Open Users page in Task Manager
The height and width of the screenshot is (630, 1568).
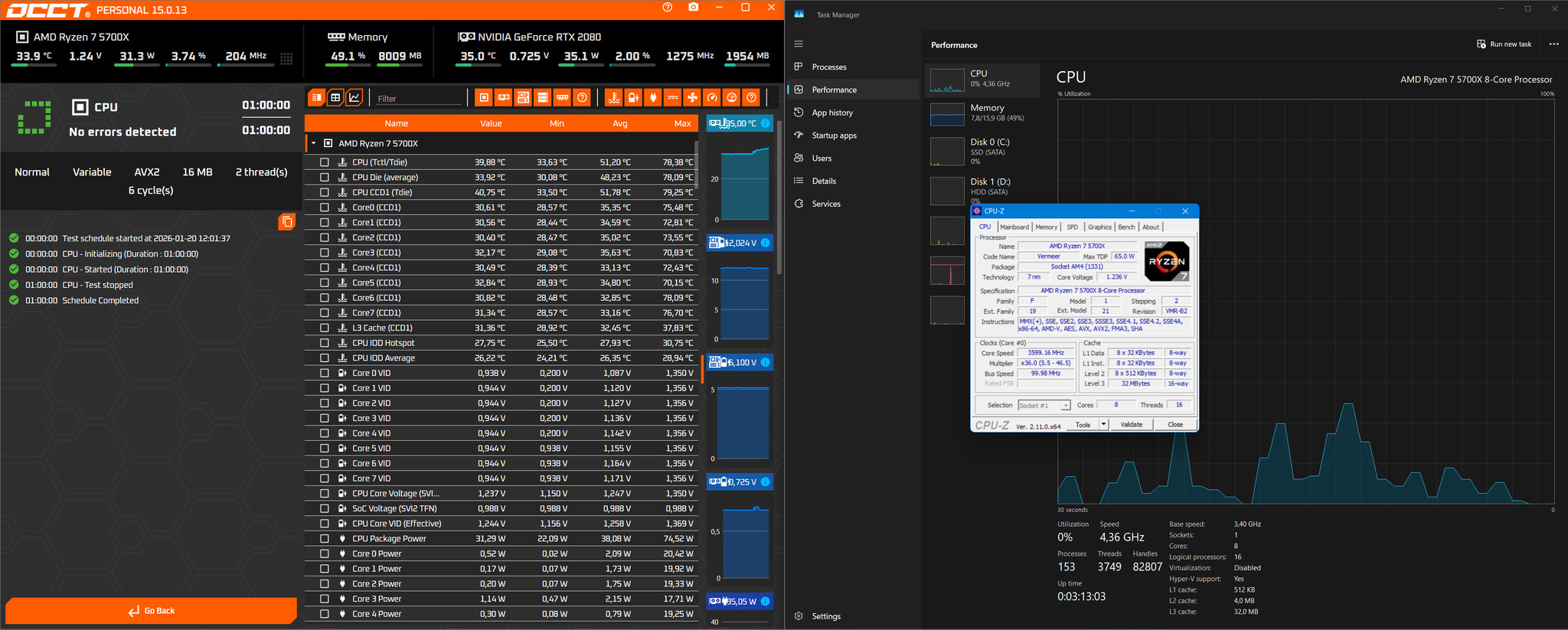(854, 158)
